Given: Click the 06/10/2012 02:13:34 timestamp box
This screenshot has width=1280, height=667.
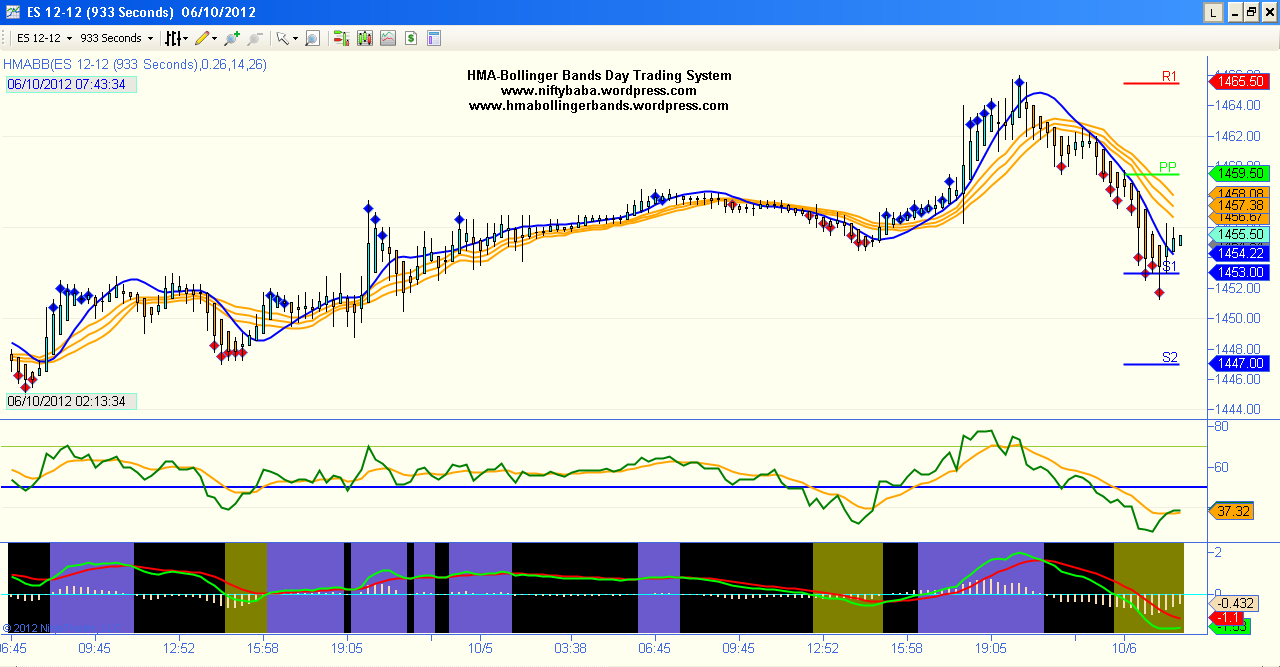Looking at the screenshot, I should (x=70, y=401).
